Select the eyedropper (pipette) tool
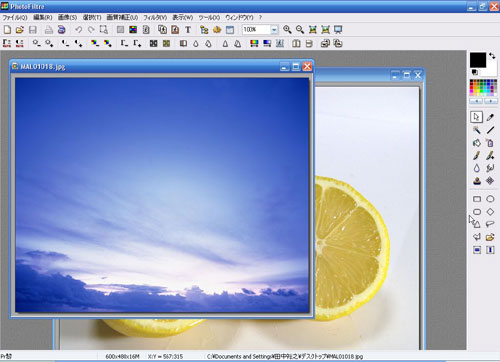500x362 pixels. click(x=490, y=117)
